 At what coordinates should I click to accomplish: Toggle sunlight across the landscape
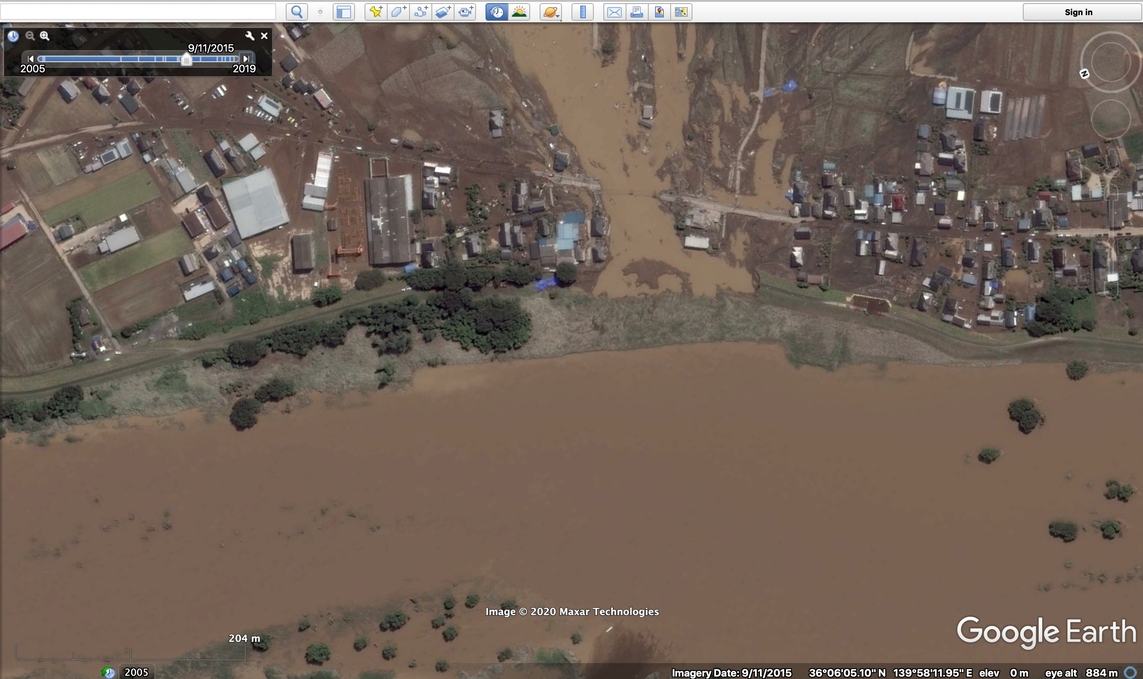[x=519, y=12]
